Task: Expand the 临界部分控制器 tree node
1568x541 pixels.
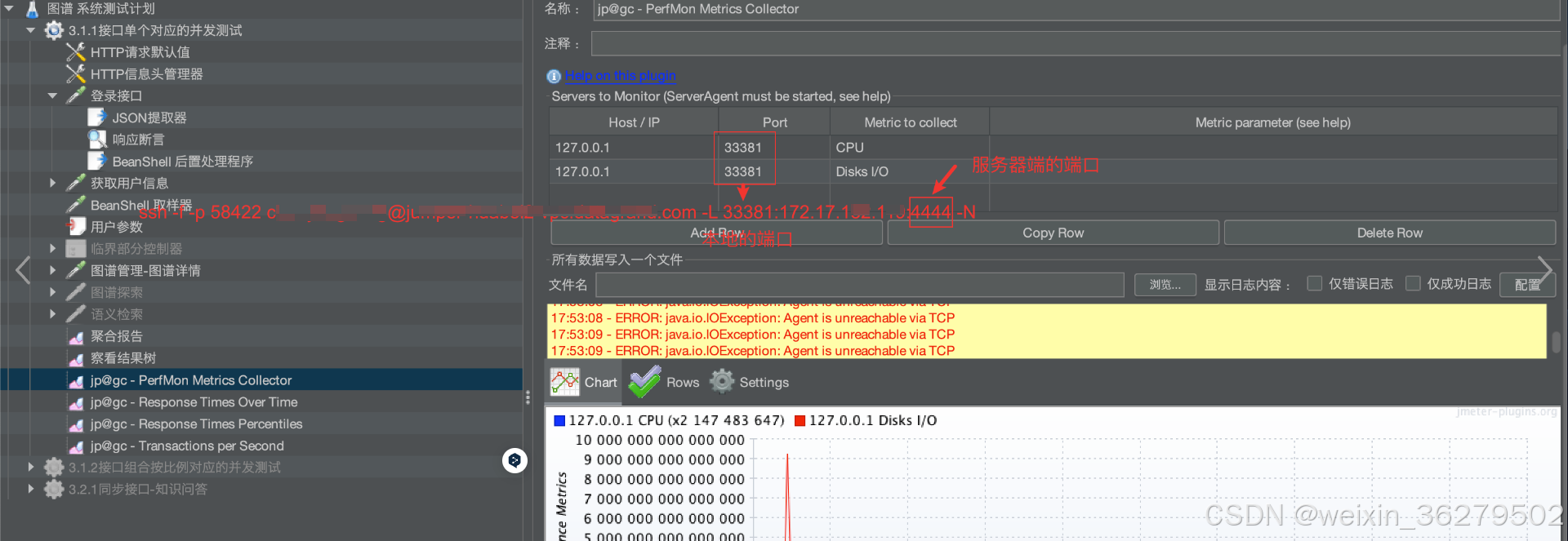Action: pyautogui.click(x=52, y=248)
